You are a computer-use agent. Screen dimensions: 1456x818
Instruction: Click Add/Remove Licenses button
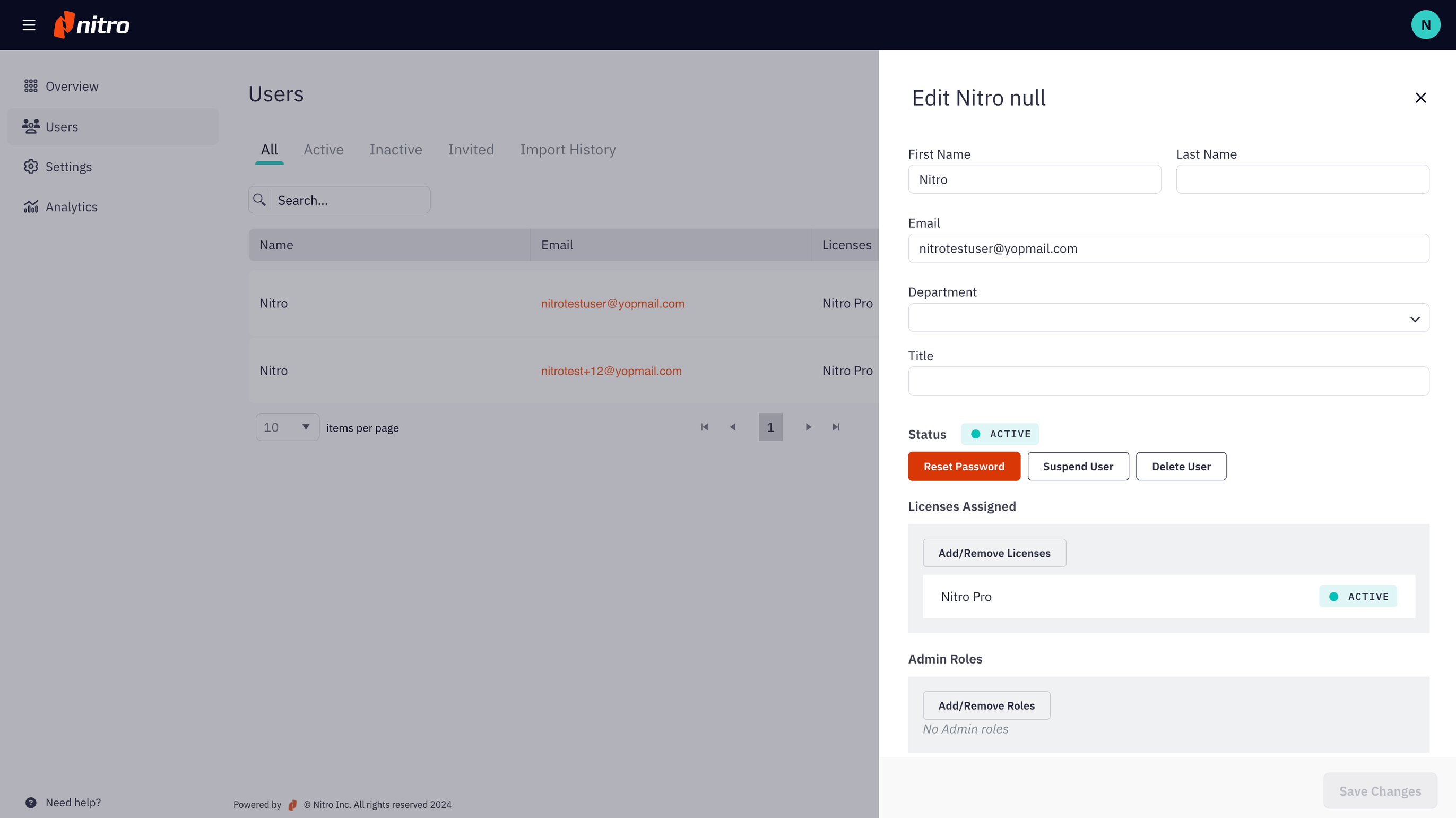click(994, 553)
